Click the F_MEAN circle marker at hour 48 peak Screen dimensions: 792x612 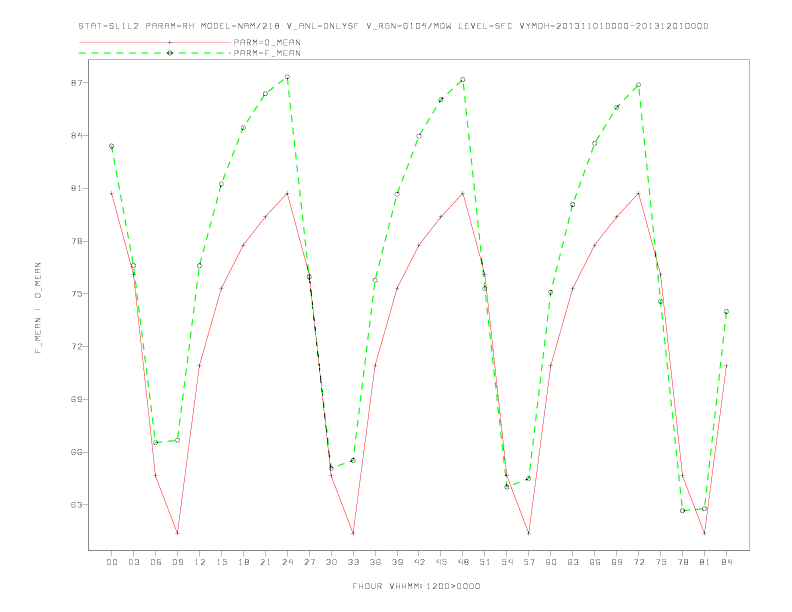pos(463,80)
